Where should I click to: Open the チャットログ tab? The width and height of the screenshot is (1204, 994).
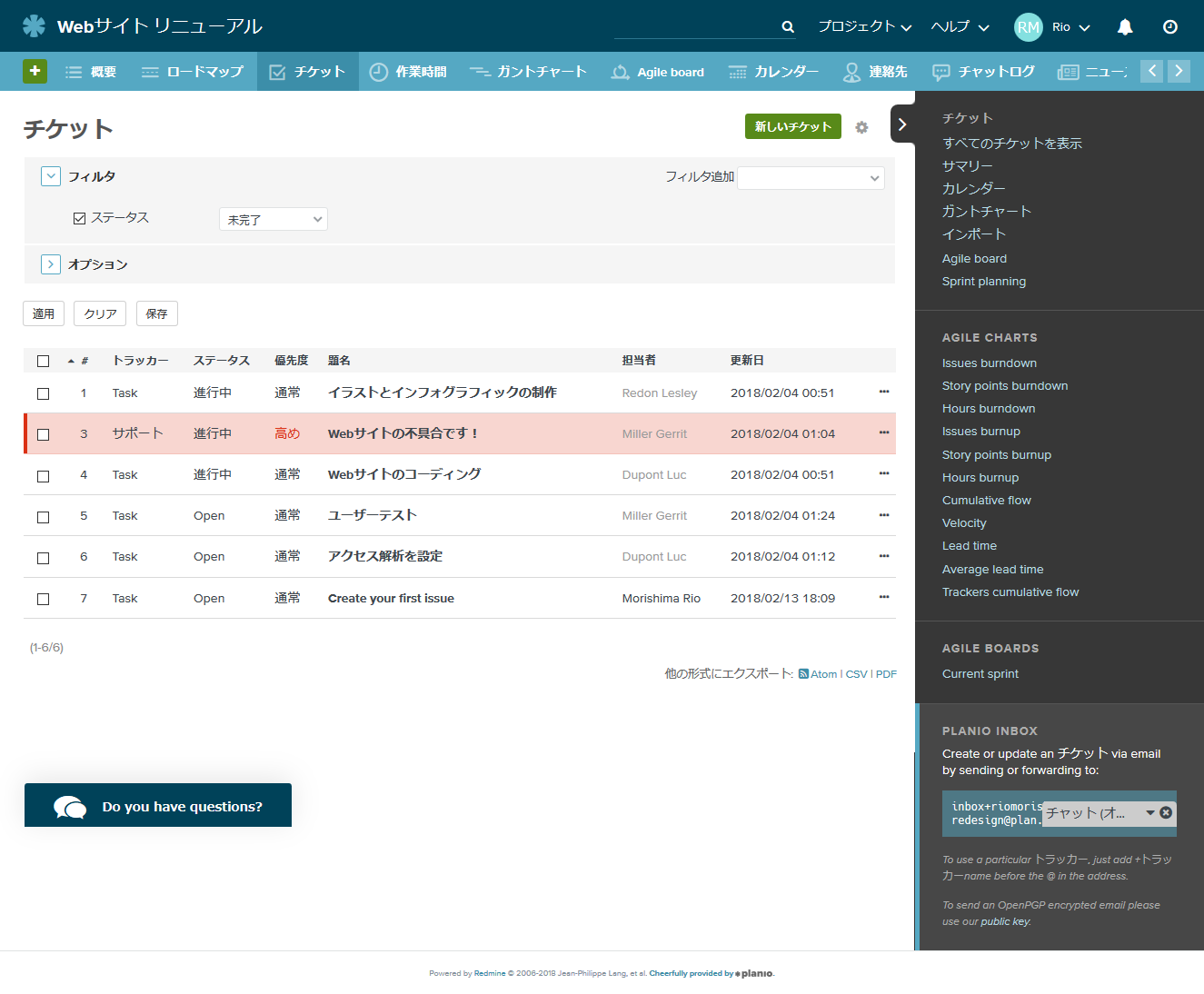point(984,72)
